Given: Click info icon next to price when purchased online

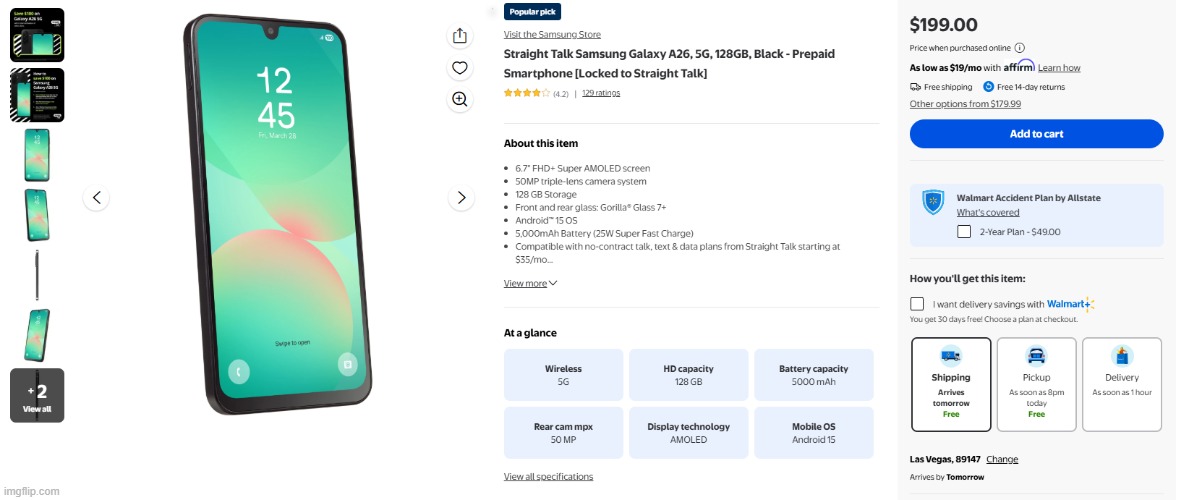Looking at the screenshot, I should [1020, 48].
